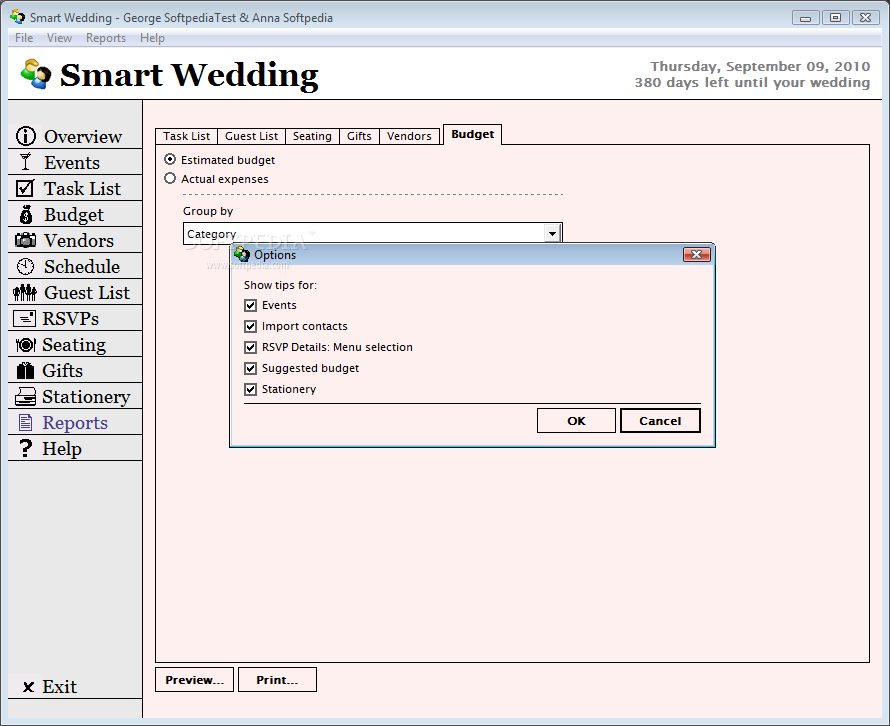
Task: Open Schedule section from sidebar
Action: tap(82, 267)
